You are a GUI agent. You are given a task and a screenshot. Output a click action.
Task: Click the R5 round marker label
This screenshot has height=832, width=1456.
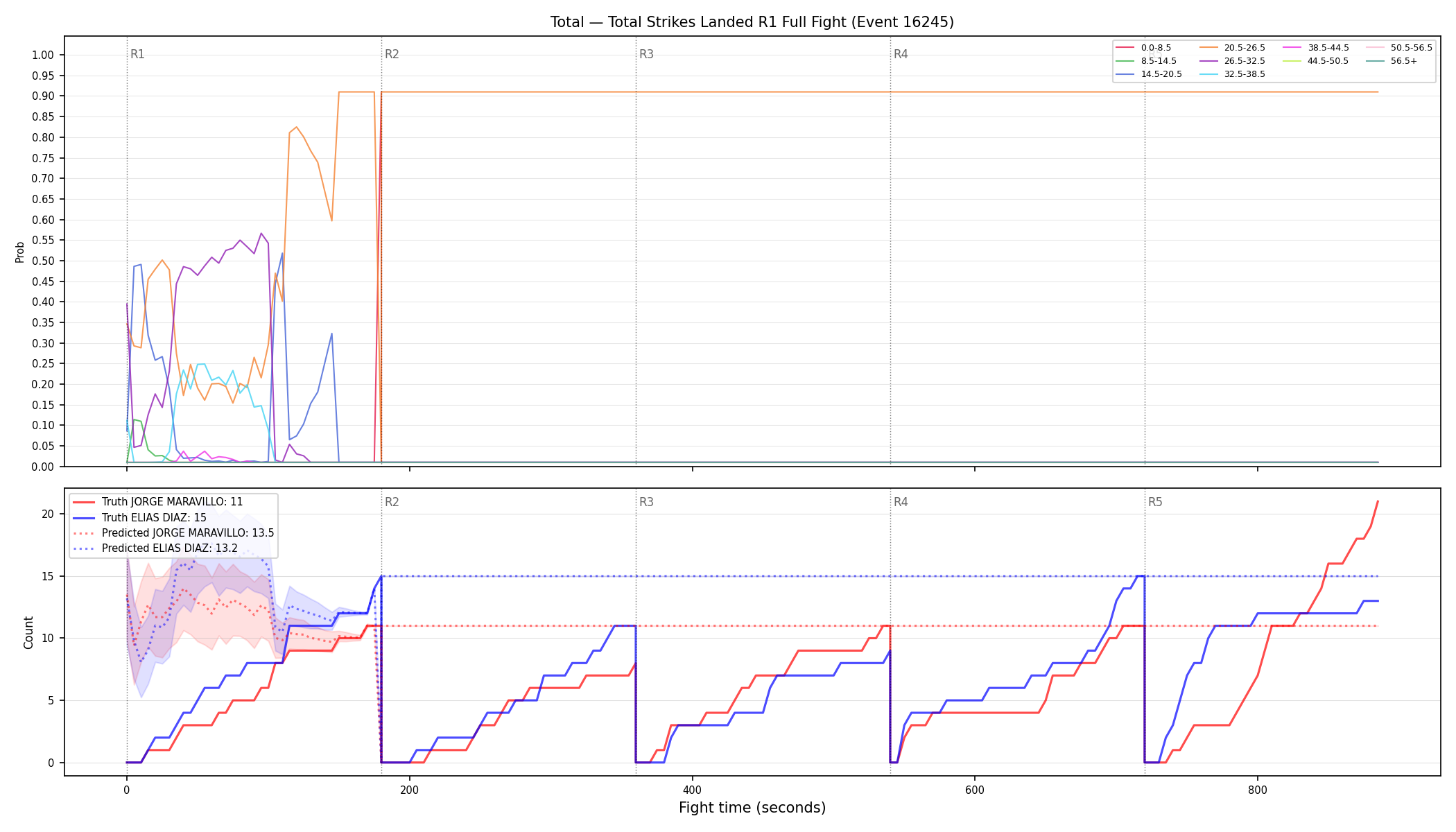click(1155, 502)
